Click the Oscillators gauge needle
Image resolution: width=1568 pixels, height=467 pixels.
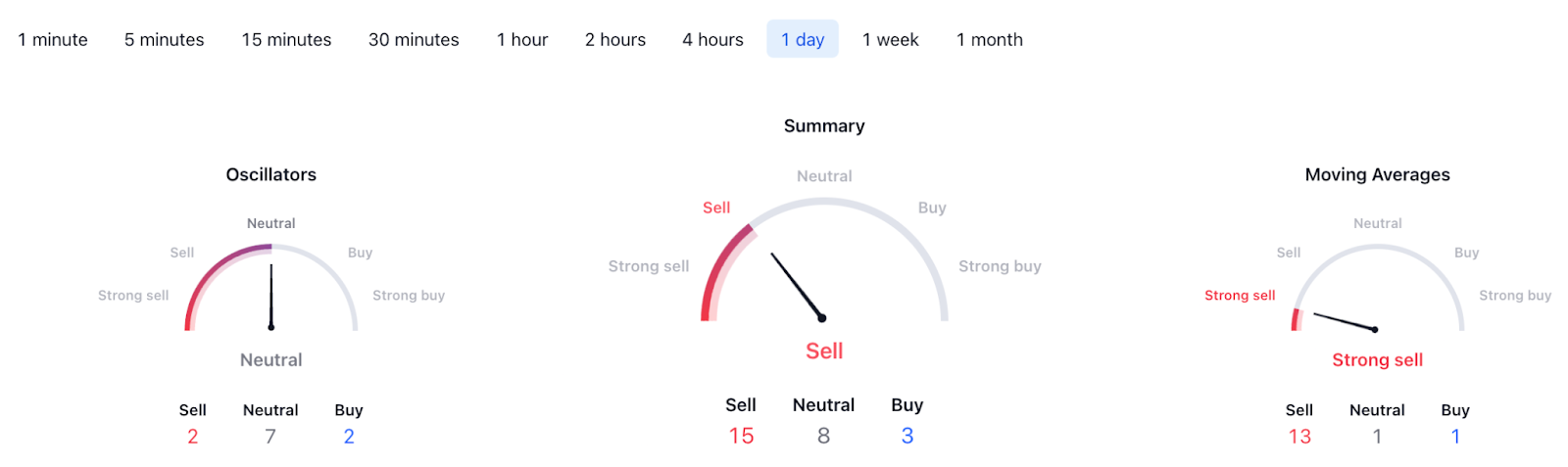[271, 296]
